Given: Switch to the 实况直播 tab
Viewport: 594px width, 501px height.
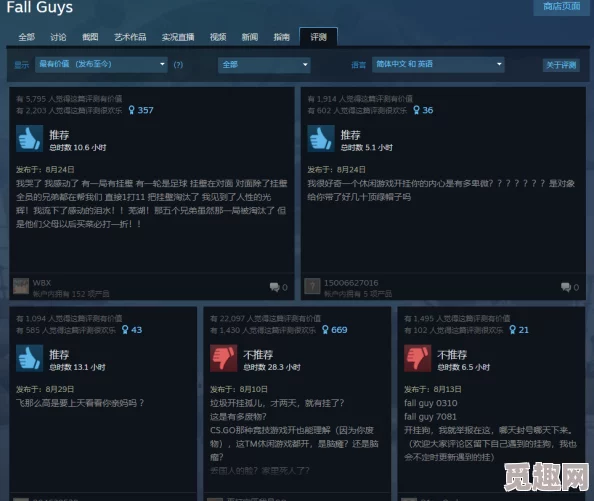Looking at the screenshot, I should coord(178,37).
